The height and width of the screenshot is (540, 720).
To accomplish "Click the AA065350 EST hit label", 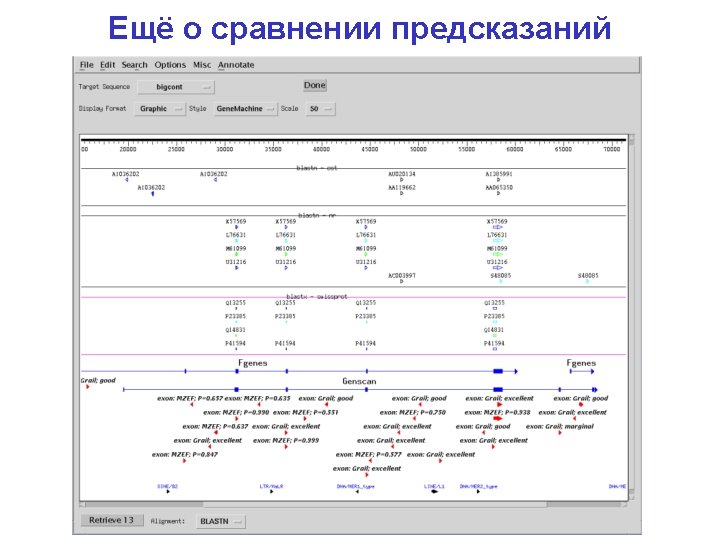I will (x=499, y=187).
